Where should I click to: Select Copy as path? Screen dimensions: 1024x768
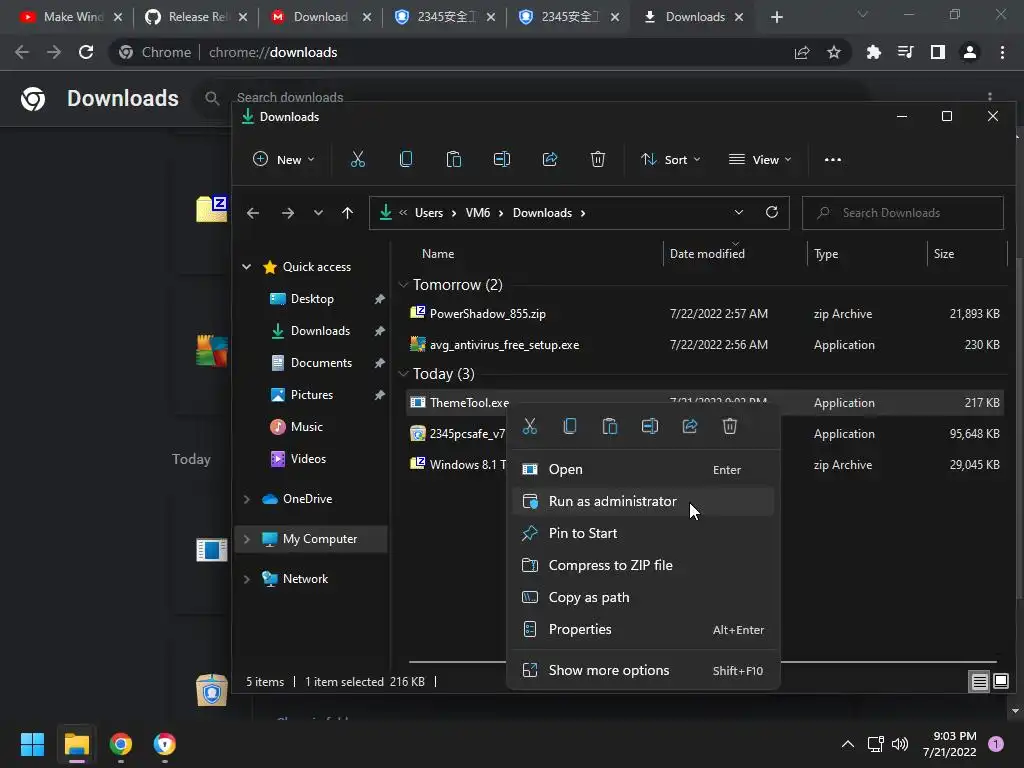(x=643, y=597)
